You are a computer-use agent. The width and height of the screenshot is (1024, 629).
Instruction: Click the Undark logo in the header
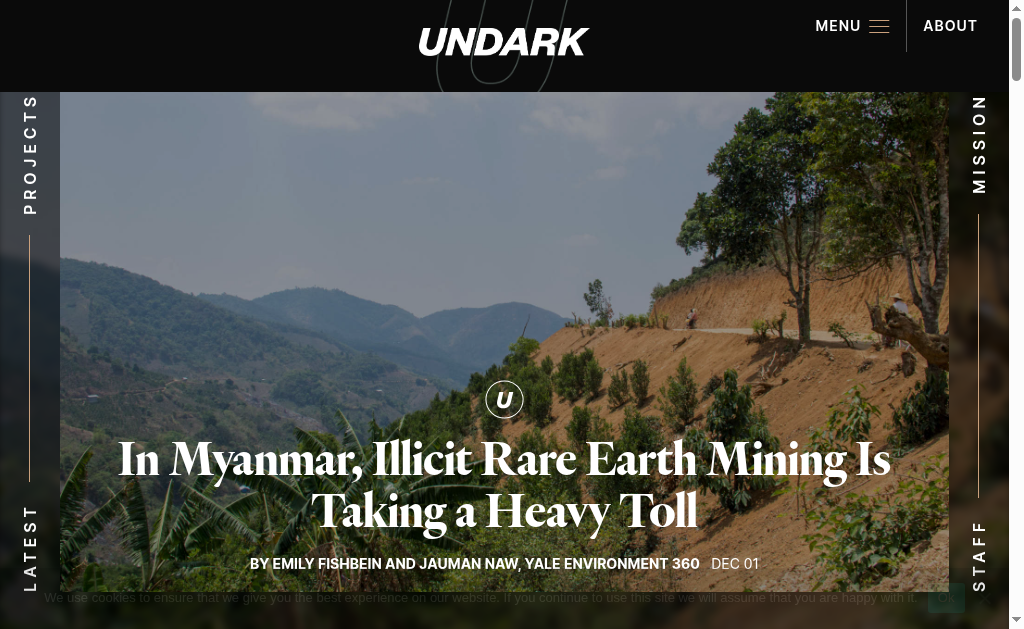(x=504, y=42)
